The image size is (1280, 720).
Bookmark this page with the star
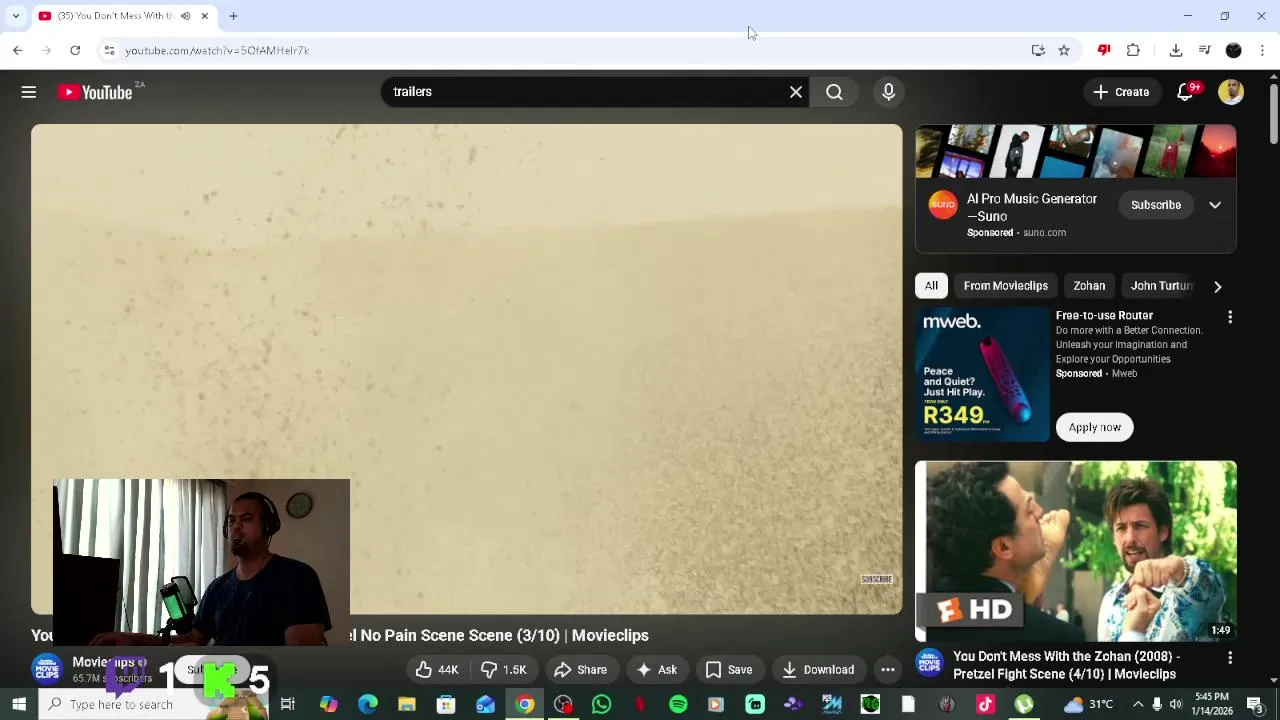[1064, 50]
